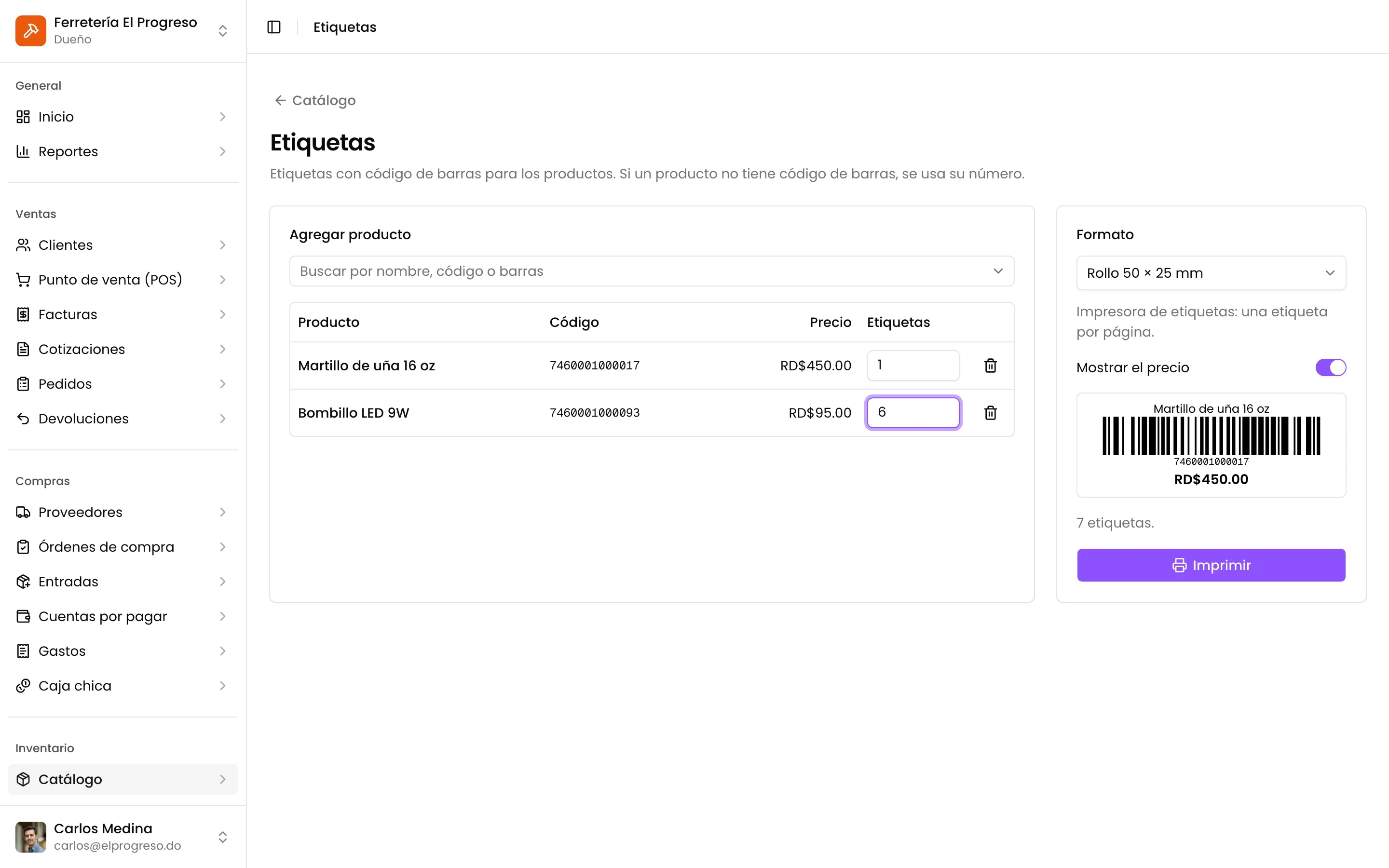Click the Ferretería El Progreso hammer logo
This screenshot has width=1389, height=868.
coord(31,30)
